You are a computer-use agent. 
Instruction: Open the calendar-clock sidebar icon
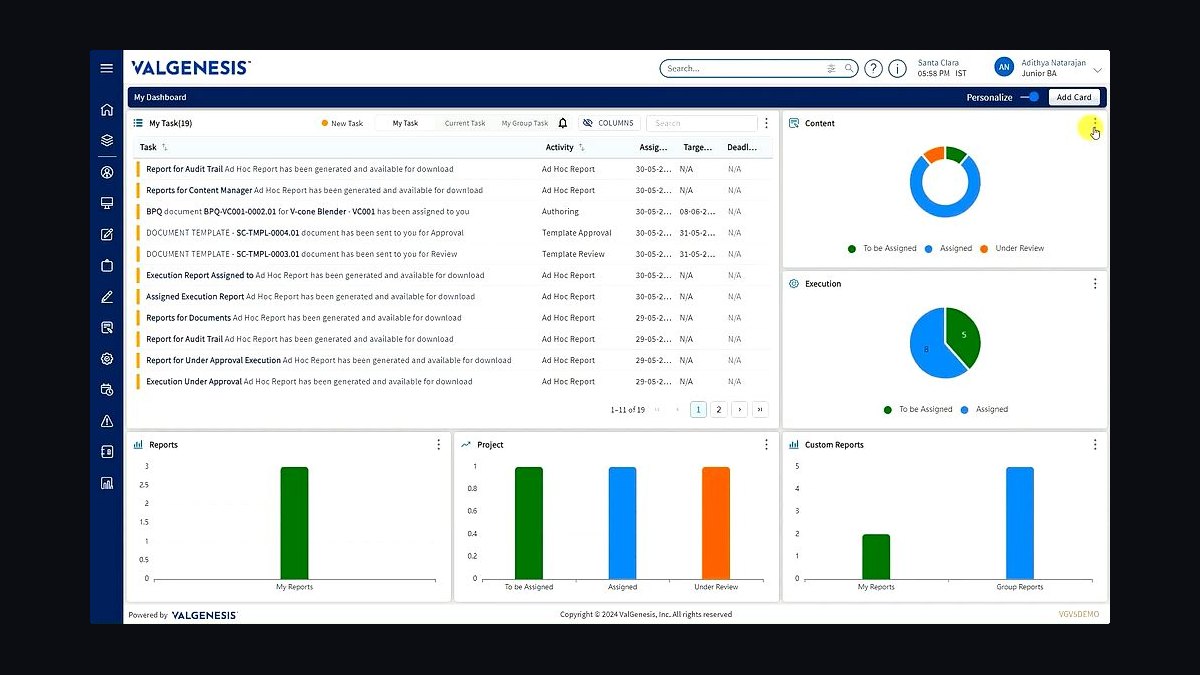click(107, 390)
